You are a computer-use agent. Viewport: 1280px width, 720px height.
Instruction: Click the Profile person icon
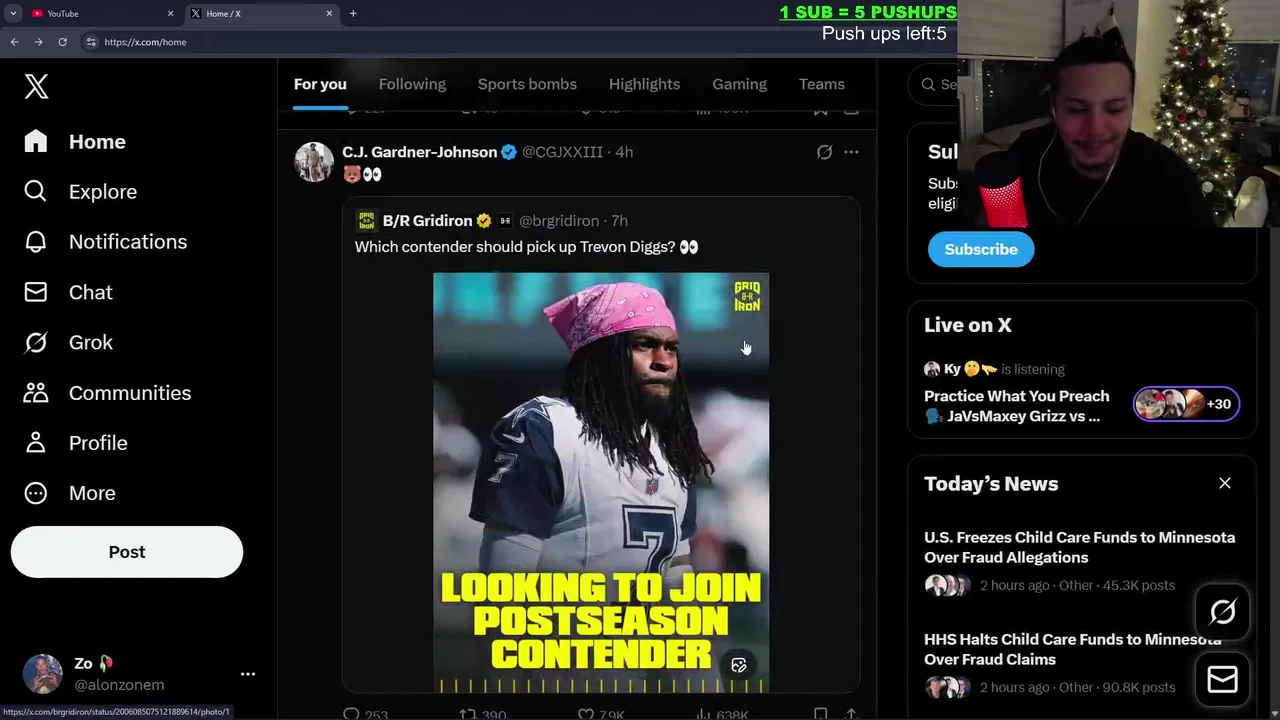click(36, 442)
